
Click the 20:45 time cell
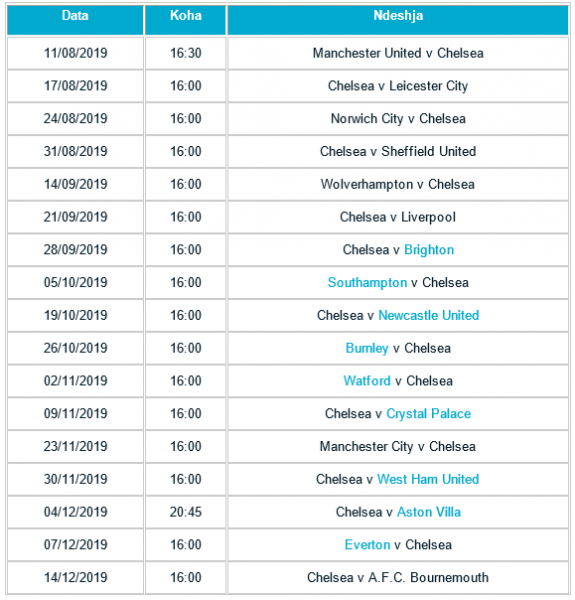tap(186, 512)
